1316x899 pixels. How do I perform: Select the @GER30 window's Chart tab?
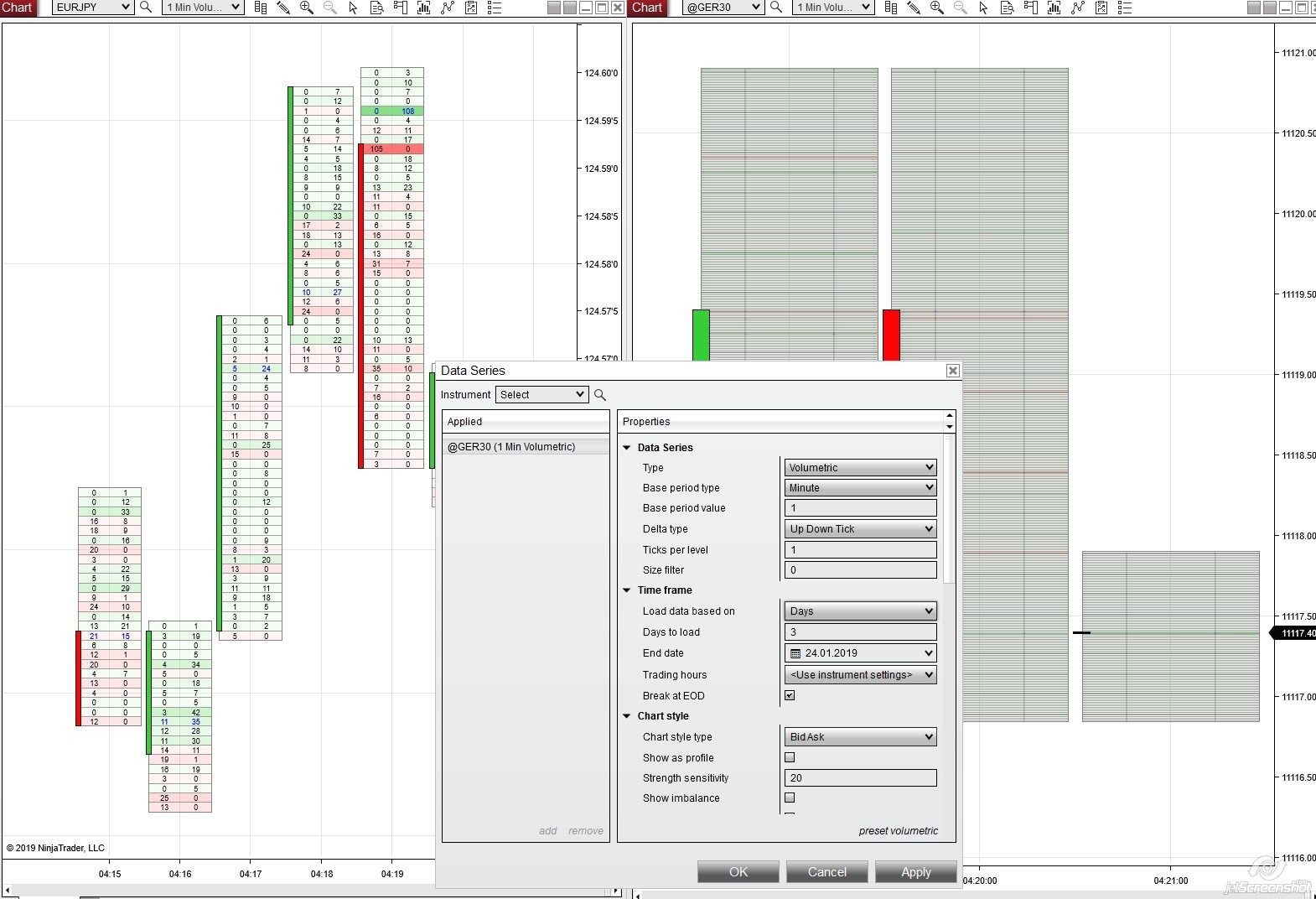click(648, 8)
